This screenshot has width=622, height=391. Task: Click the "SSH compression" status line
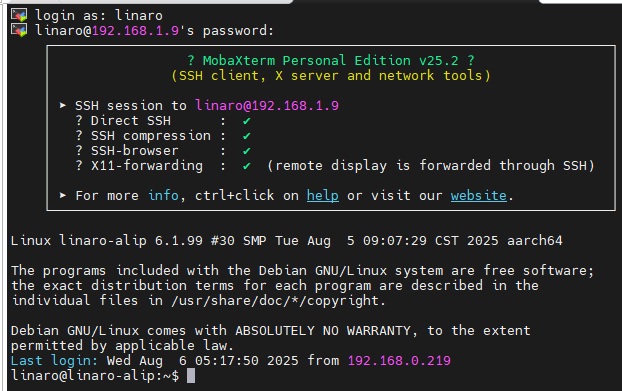coord(163,136)
